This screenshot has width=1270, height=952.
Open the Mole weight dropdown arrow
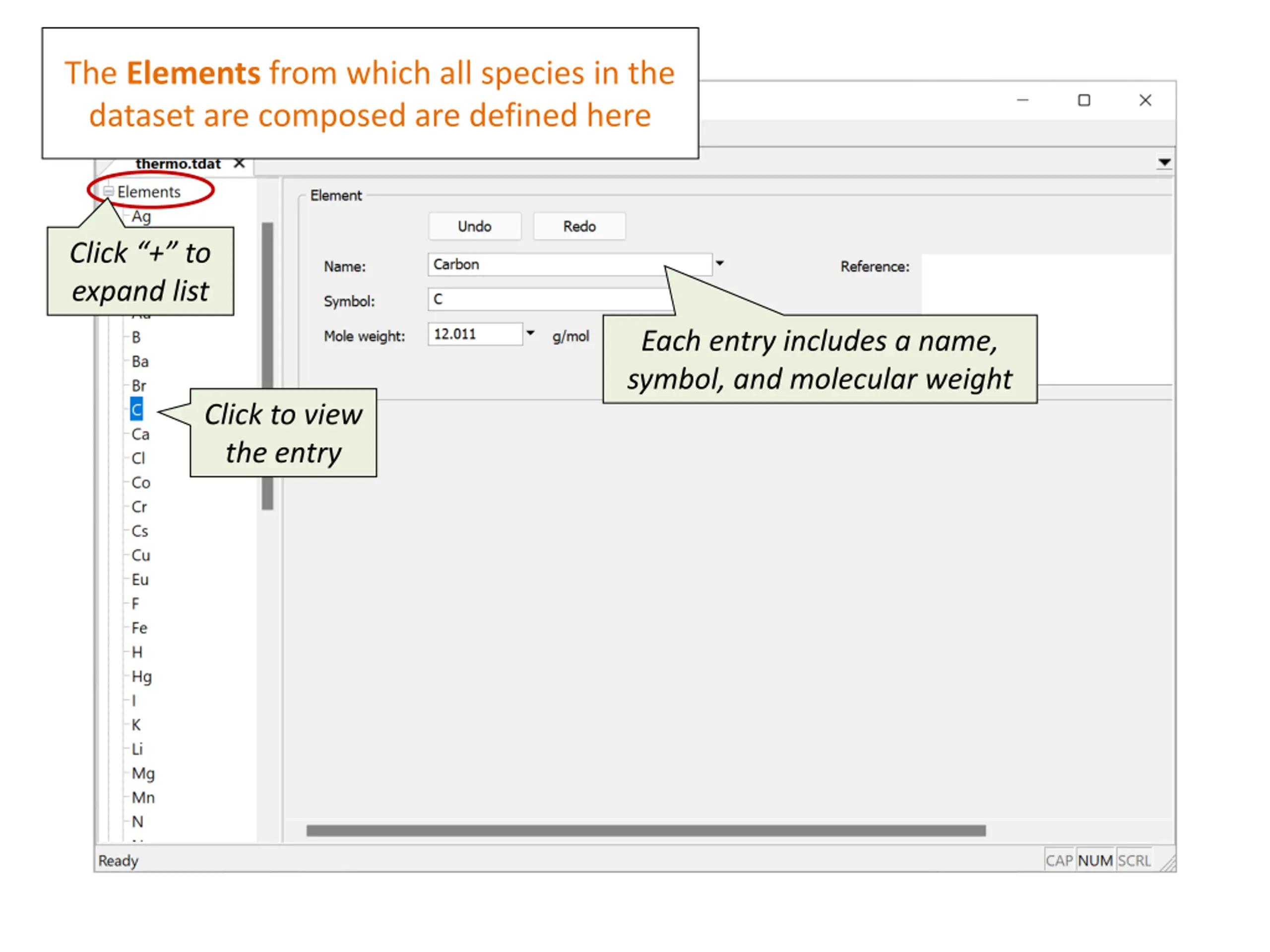tap(530, 333)
